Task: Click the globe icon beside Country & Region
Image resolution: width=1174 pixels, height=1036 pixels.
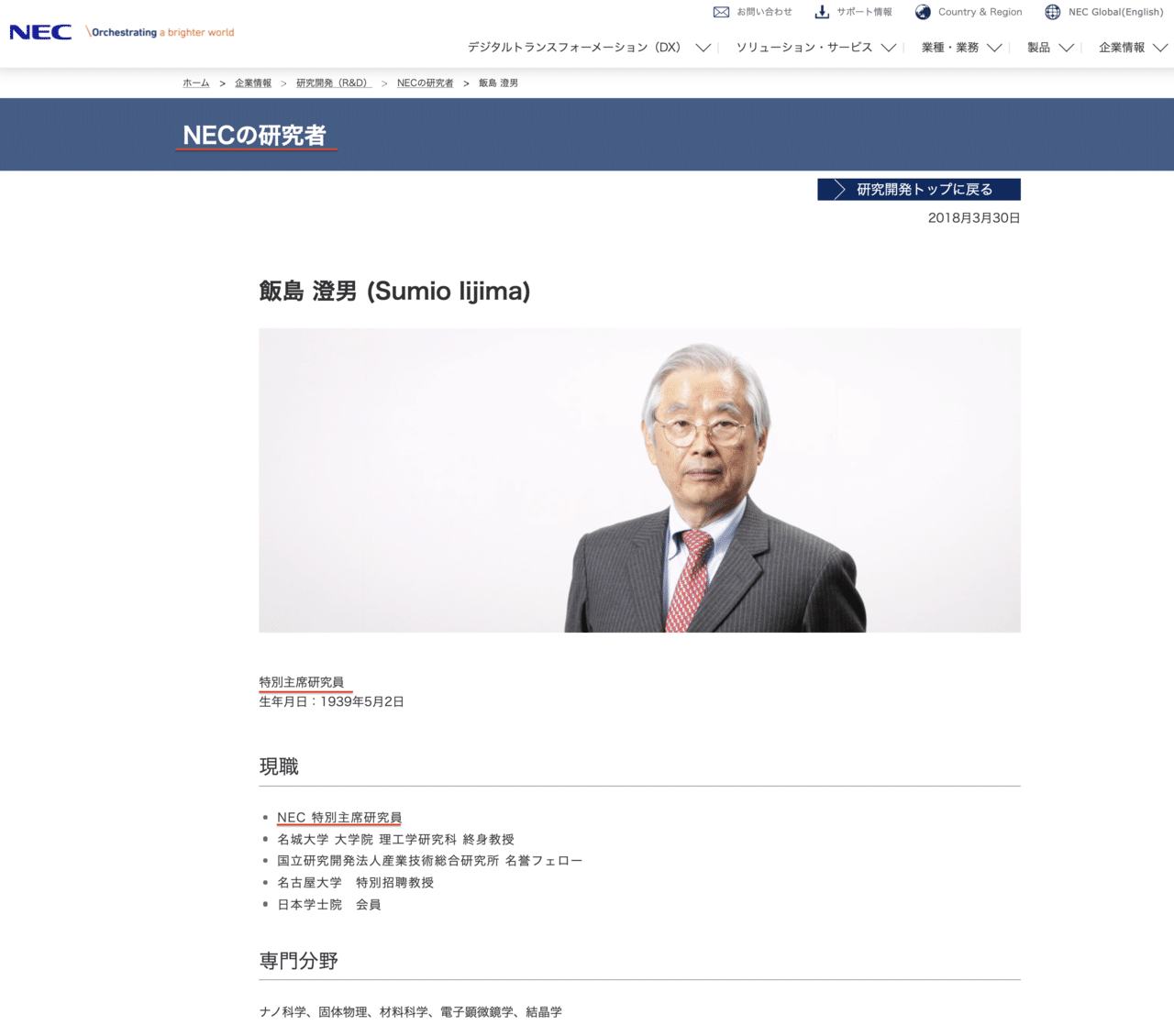Action: tap(923, 12)
